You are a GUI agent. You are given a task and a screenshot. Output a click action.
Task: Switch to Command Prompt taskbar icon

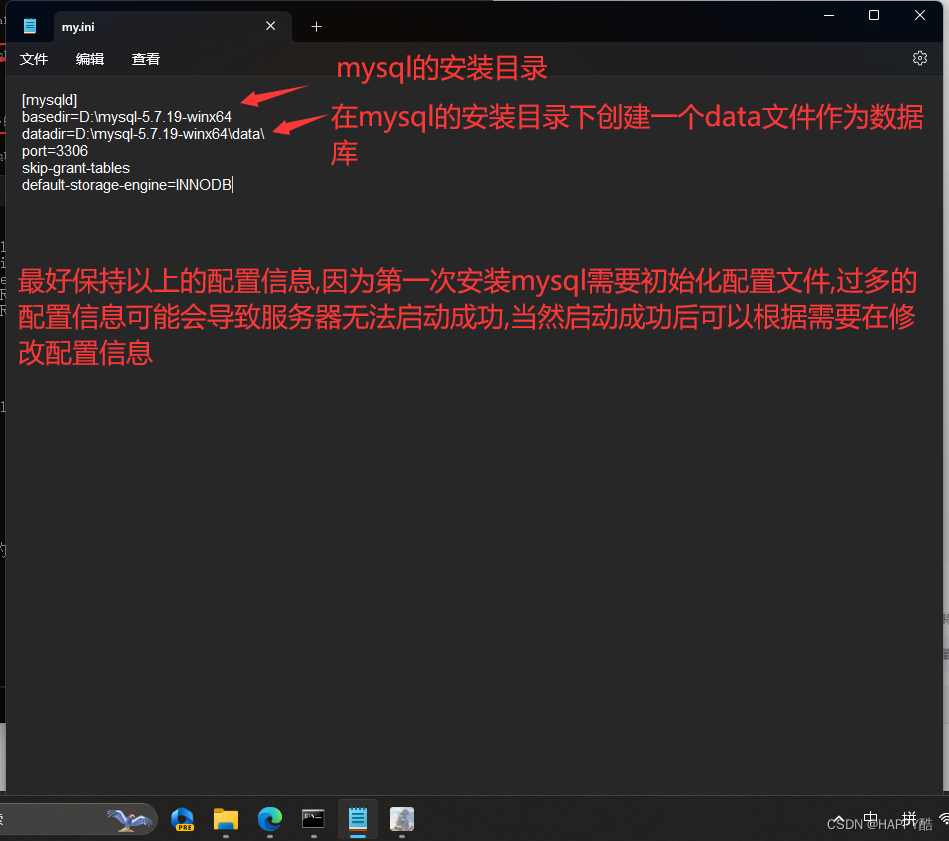tap(314, 819)
